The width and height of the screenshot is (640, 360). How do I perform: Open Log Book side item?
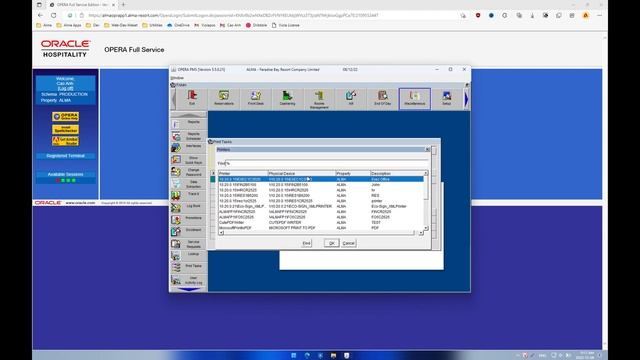pyautogui.click(x=188, y=208)
